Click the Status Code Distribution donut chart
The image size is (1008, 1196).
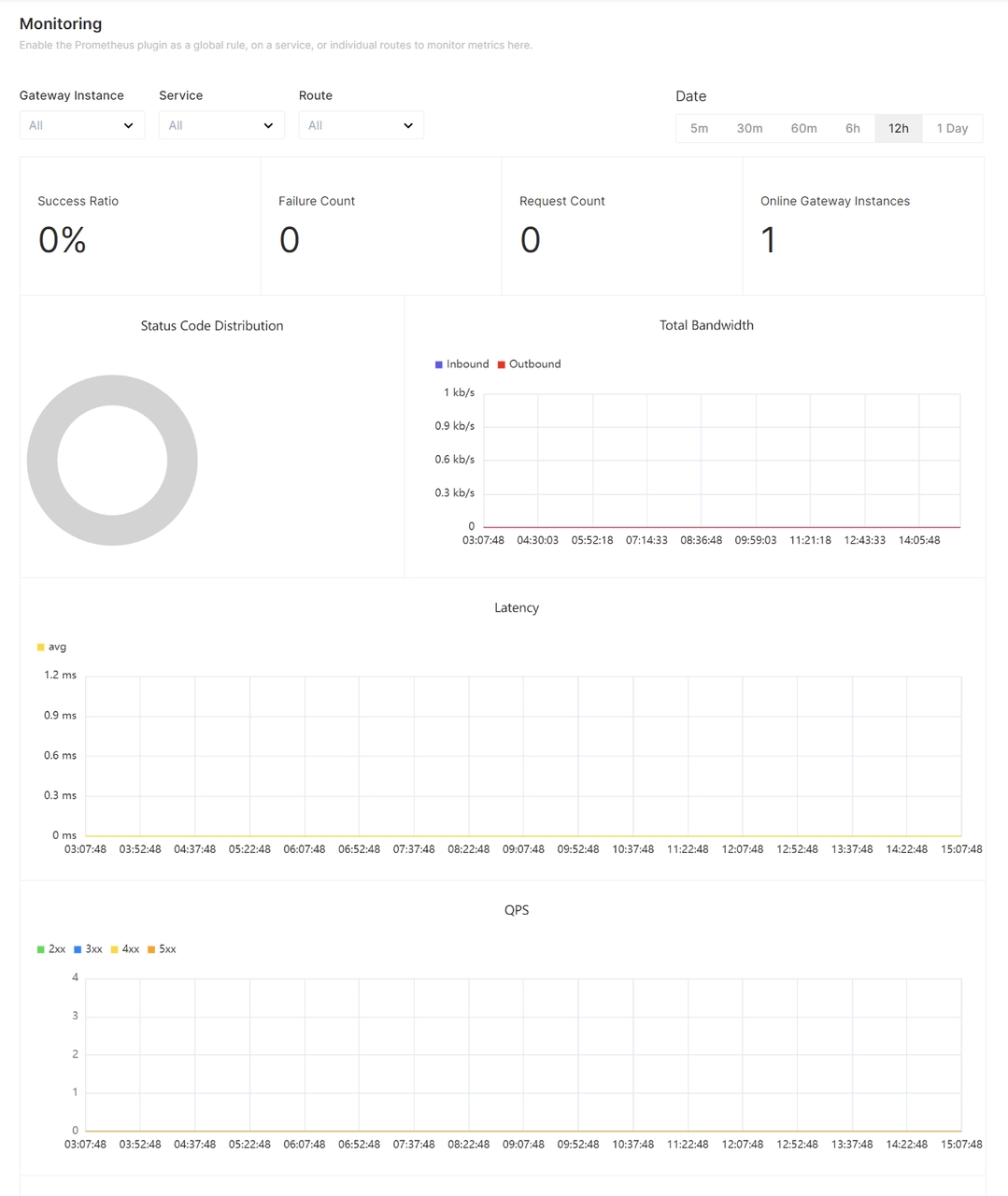coord(112,460)
